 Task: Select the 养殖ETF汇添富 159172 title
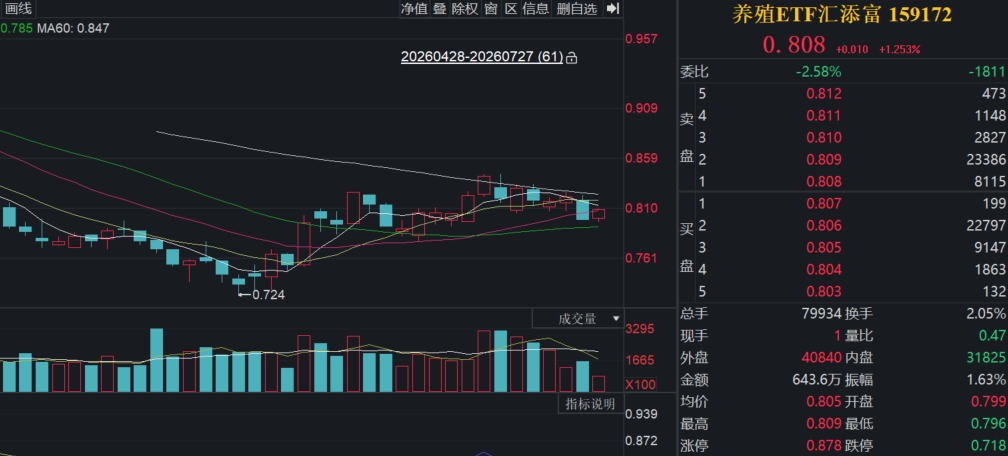pyautogui.click(x=843, y=15)
